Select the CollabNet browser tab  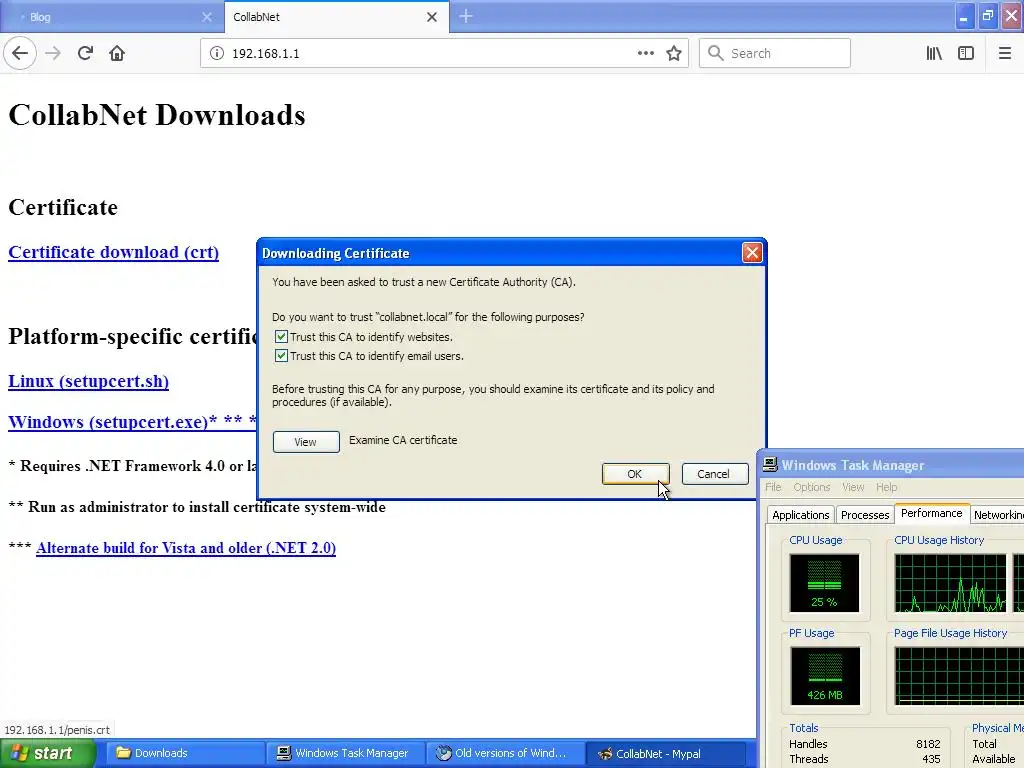(336, 17)
